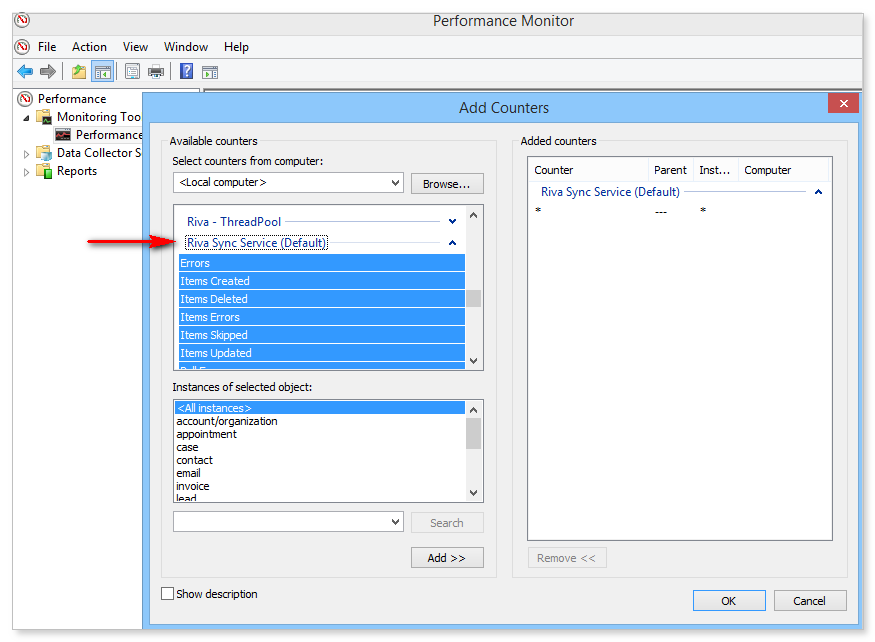Click the instances list scrollbar thumb
This screenshot has height=642, width=875.
pyautogui.click(x=473, y=433)
